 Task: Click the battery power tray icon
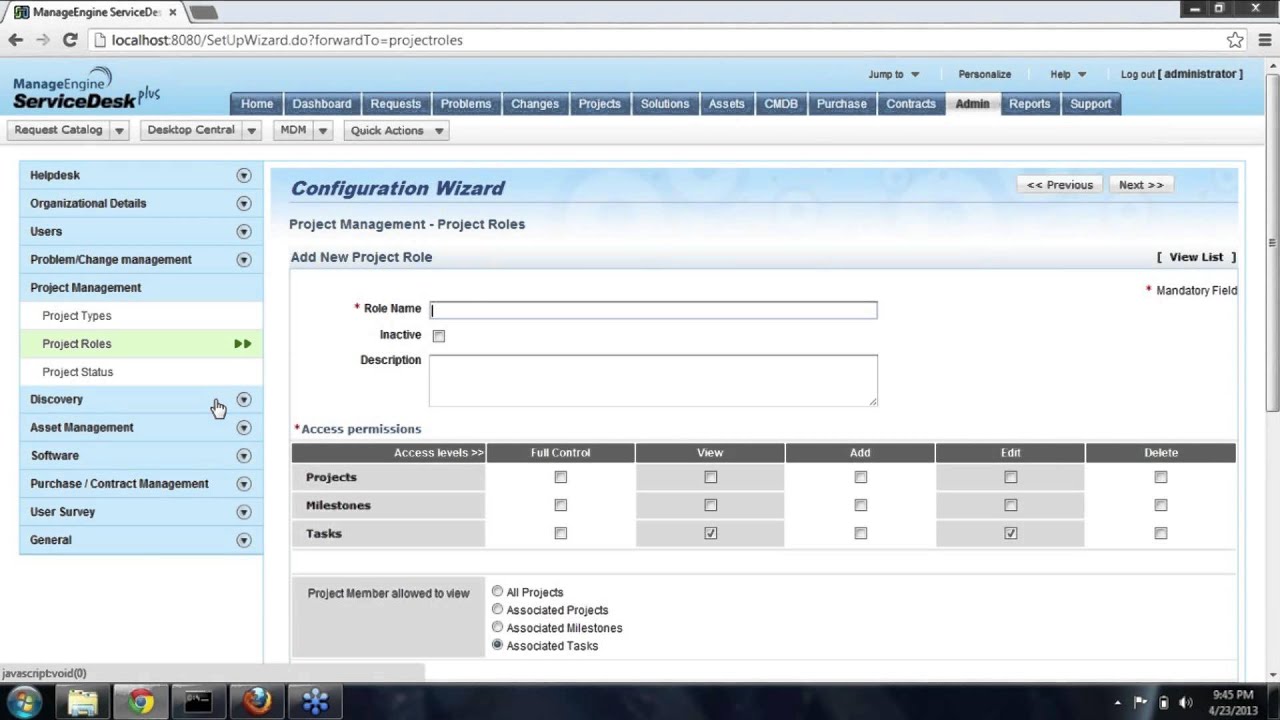pos(1163,702)
